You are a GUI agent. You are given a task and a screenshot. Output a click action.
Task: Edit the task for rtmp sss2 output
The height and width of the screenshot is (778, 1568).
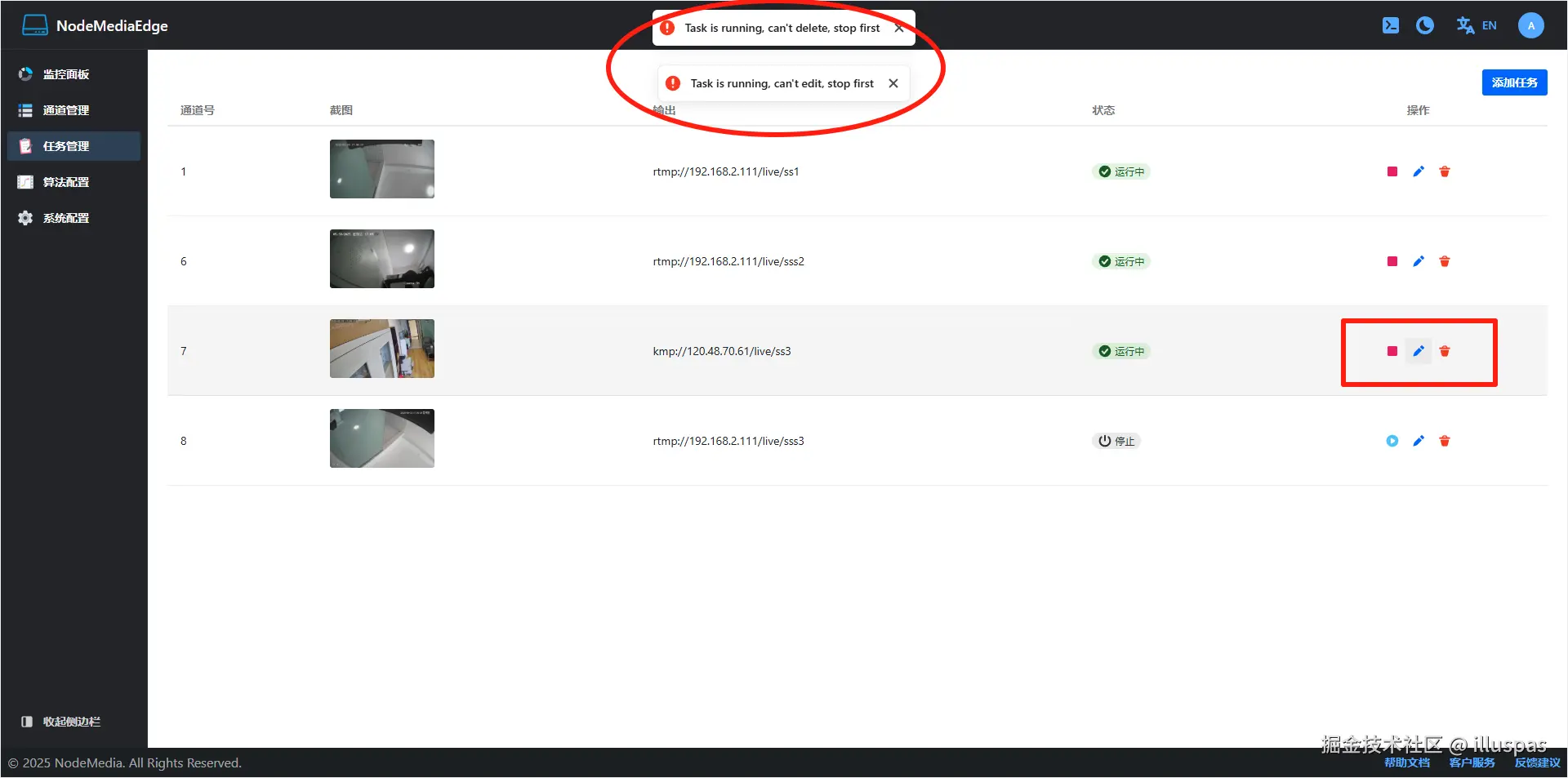[1419, 261]
